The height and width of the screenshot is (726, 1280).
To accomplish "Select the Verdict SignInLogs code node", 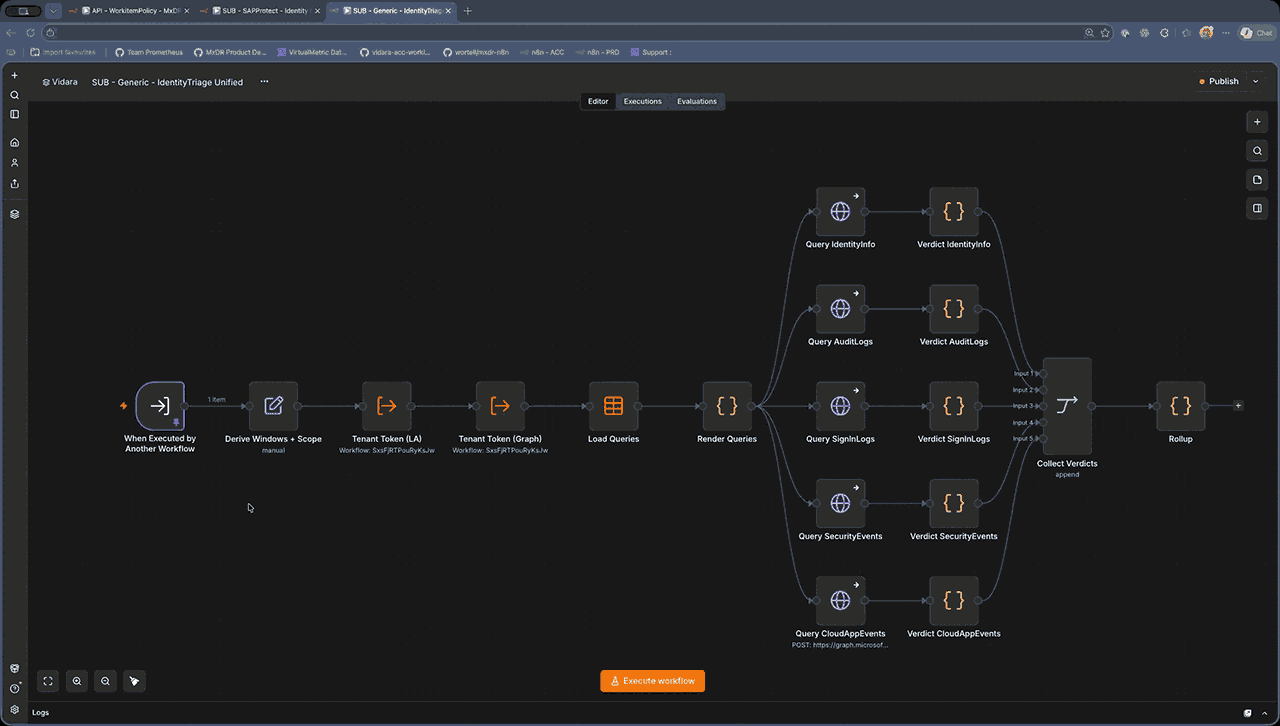I will (x=954, y=406).
